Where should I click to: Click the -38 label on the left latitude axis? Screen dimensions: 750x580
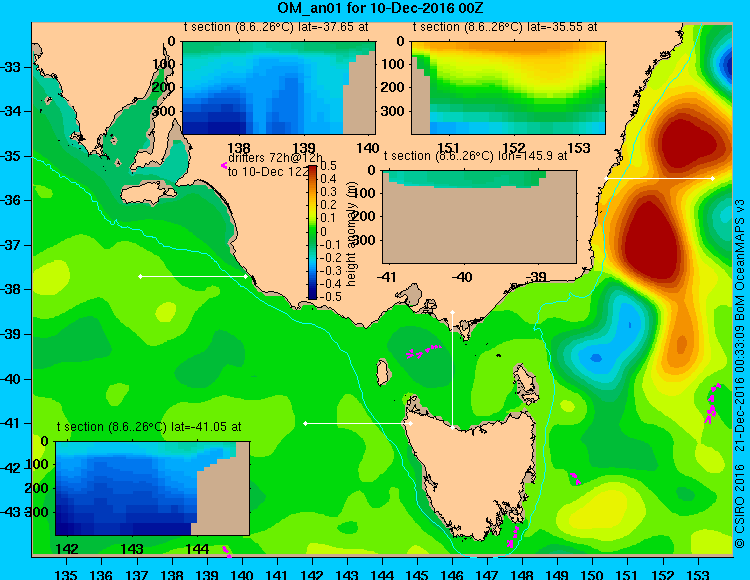pos(11,289)
